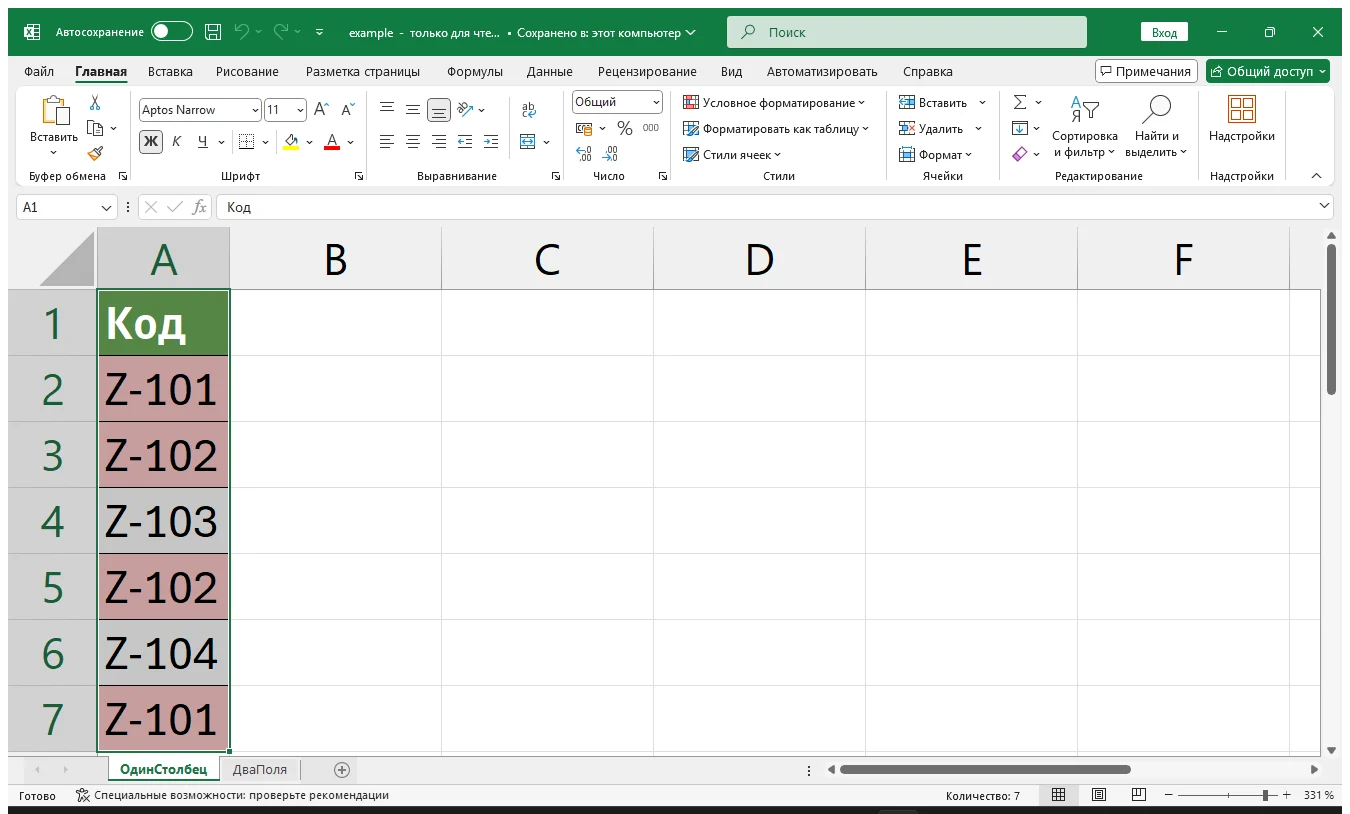Add new sheet with plus icon
This screenshot has width=1350, height=814.
coord(342,770)
